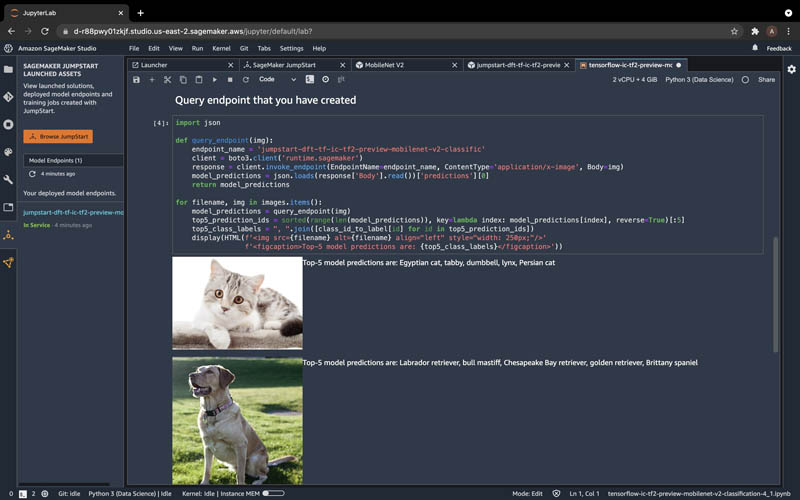800x500 pixels.
Task: Open the SageMaker Components and registries sidebar icon
Action: 8,263
